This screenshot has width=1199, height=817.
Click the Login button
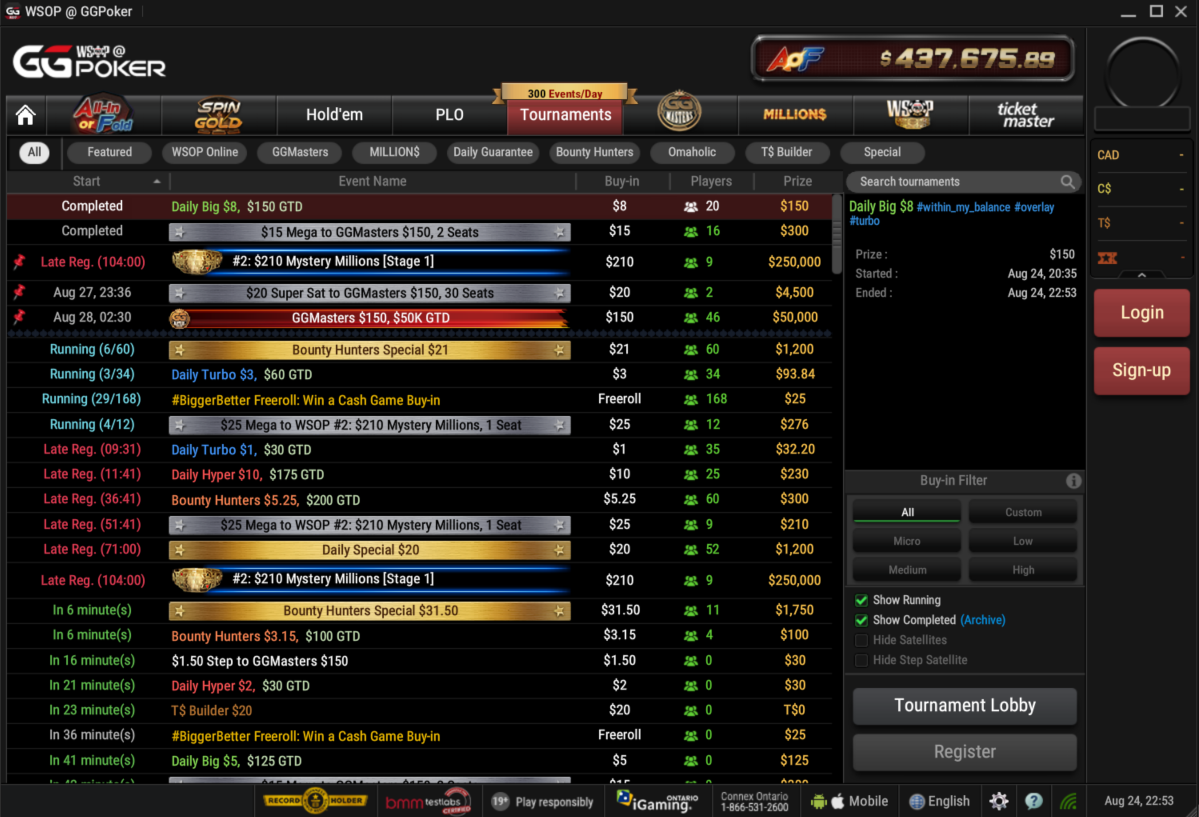tap(1142, 312)
